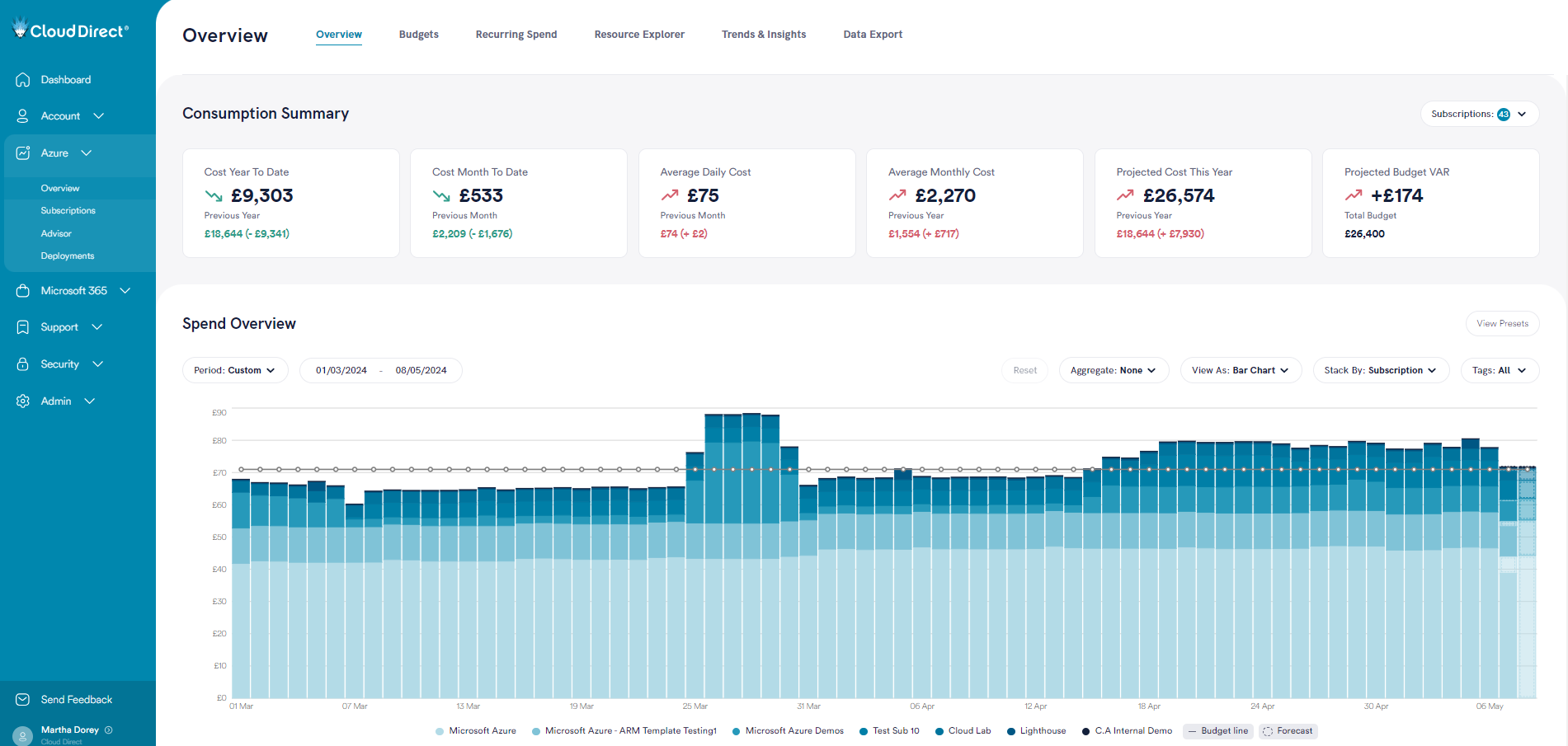Open the Resource Explorer tab
The width and height of the screenshot is (1568, 746).
coord(639,35)
